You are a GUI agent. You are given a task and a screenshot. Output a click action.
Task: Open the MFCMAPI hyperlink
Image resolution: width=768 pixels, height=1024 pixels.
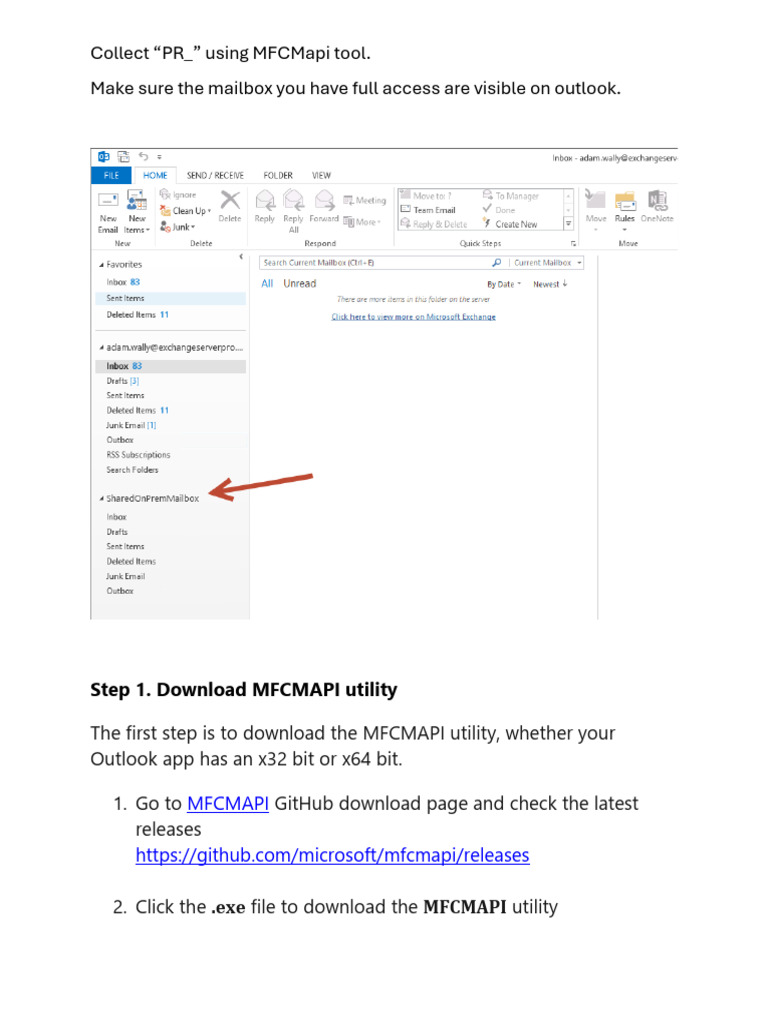(228, 803)
